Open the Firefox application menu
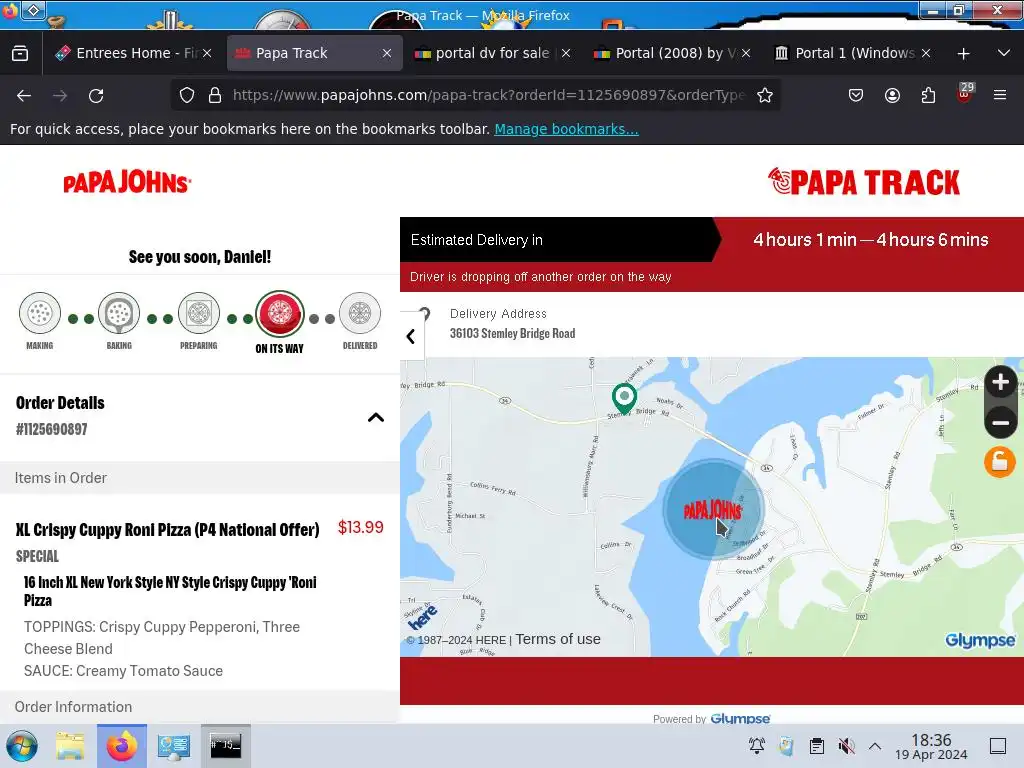 1000,95
